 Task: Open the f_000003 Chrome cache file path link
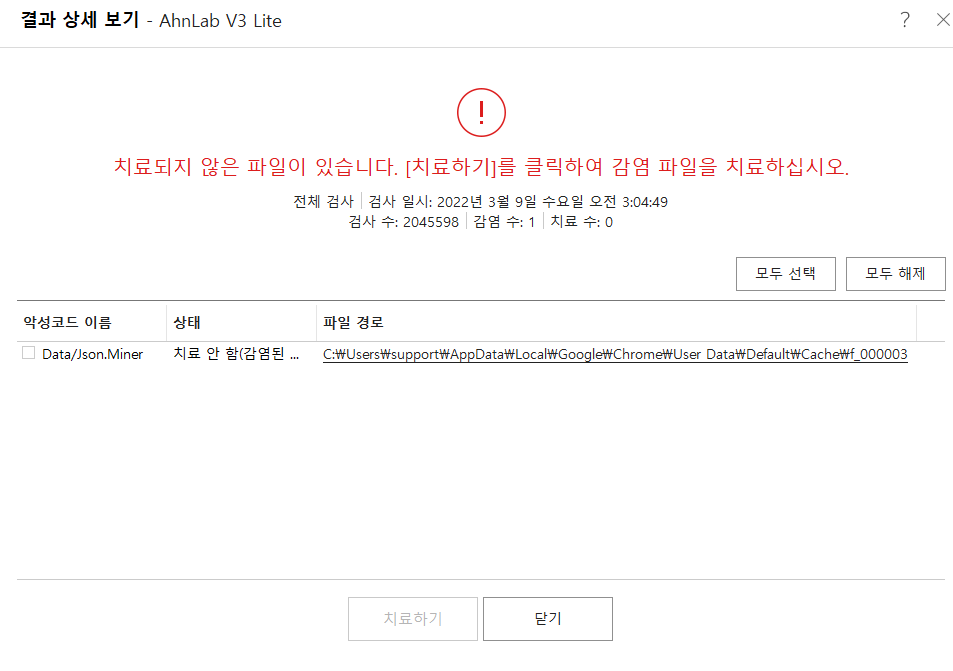pyautogui.click(x=615, y=354)
